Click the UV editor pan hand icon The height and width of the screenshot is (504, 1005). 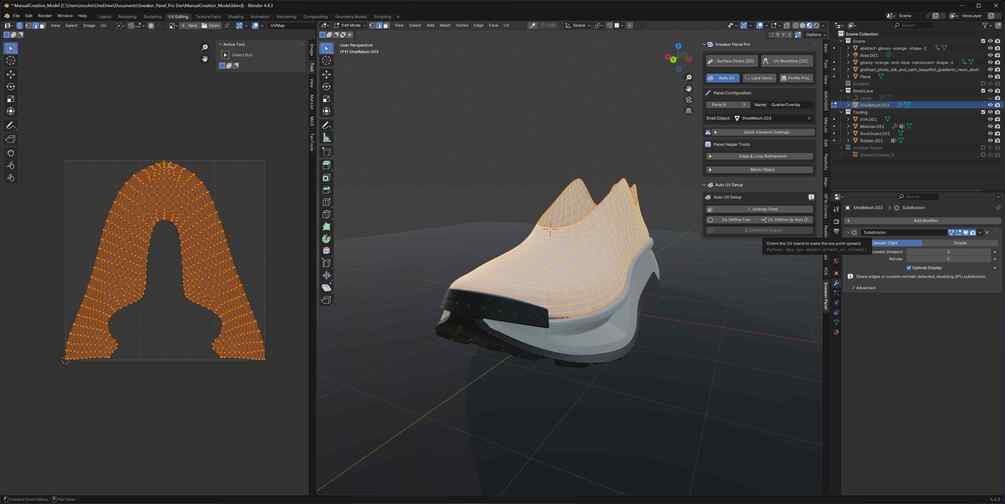coord(204,58)
